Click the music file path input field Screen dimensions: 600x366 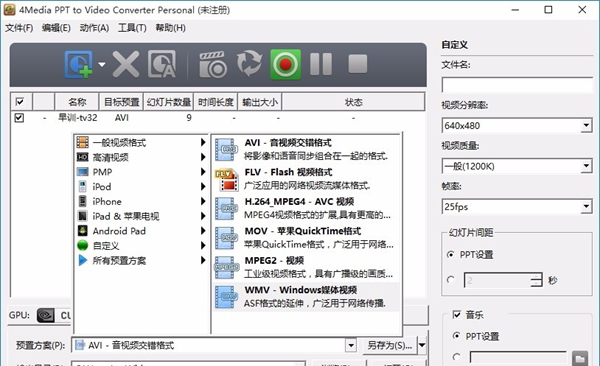click(518, 358)
